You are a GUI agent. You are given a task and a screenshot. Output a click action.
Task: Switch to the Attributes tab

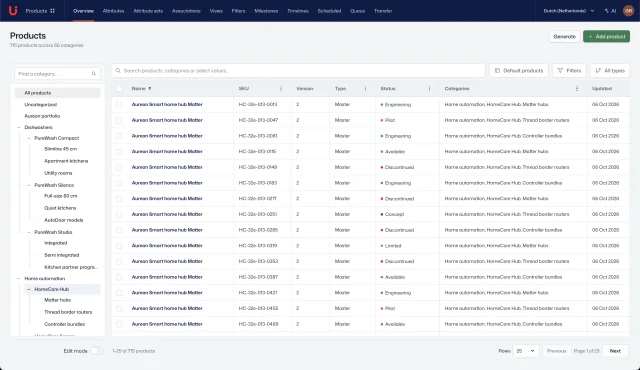(x=113, y=11)
